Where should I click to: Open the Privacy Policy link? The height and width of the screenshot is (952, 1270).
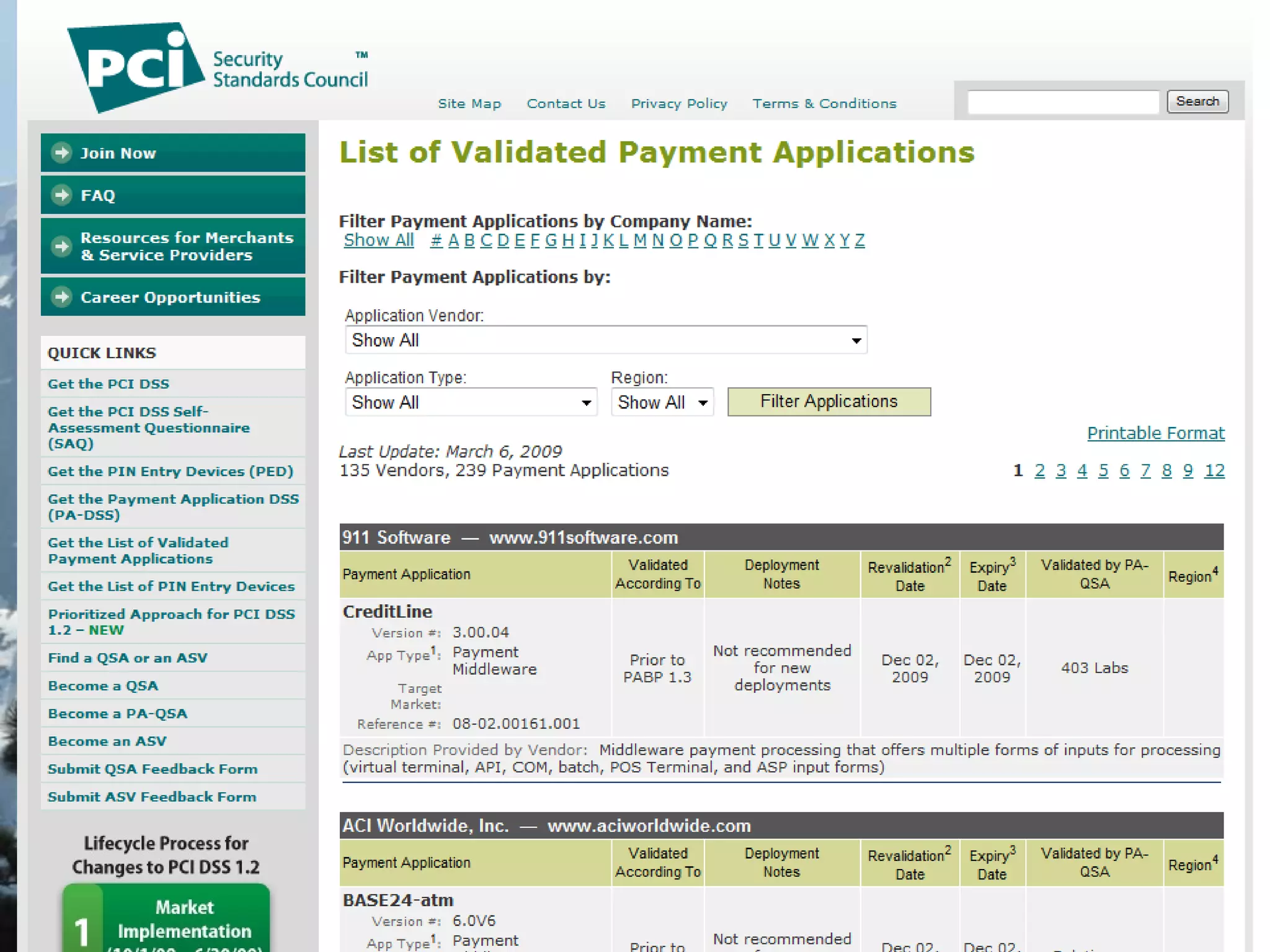point(679,104)
